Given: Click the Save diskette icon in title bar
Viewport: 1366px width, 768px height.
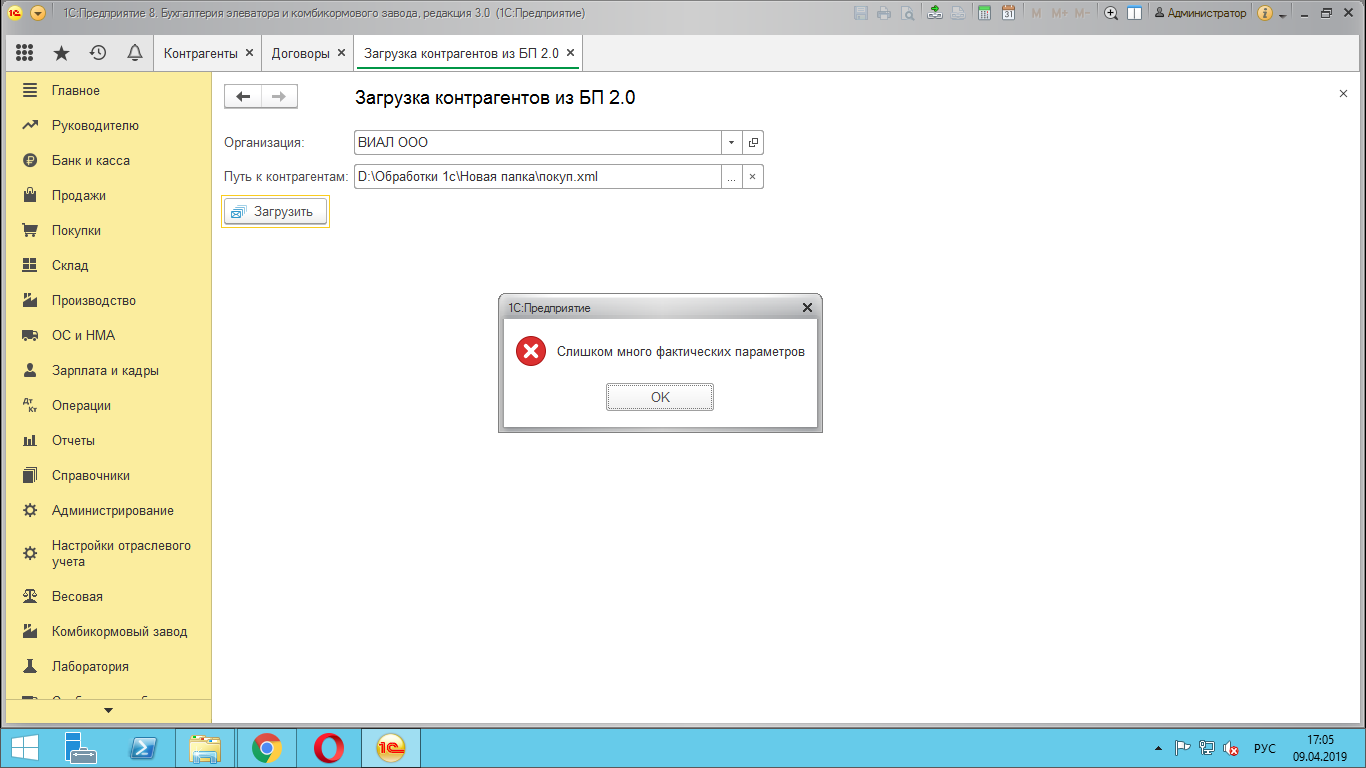Looking at the screenshot, I should [861, 13].
